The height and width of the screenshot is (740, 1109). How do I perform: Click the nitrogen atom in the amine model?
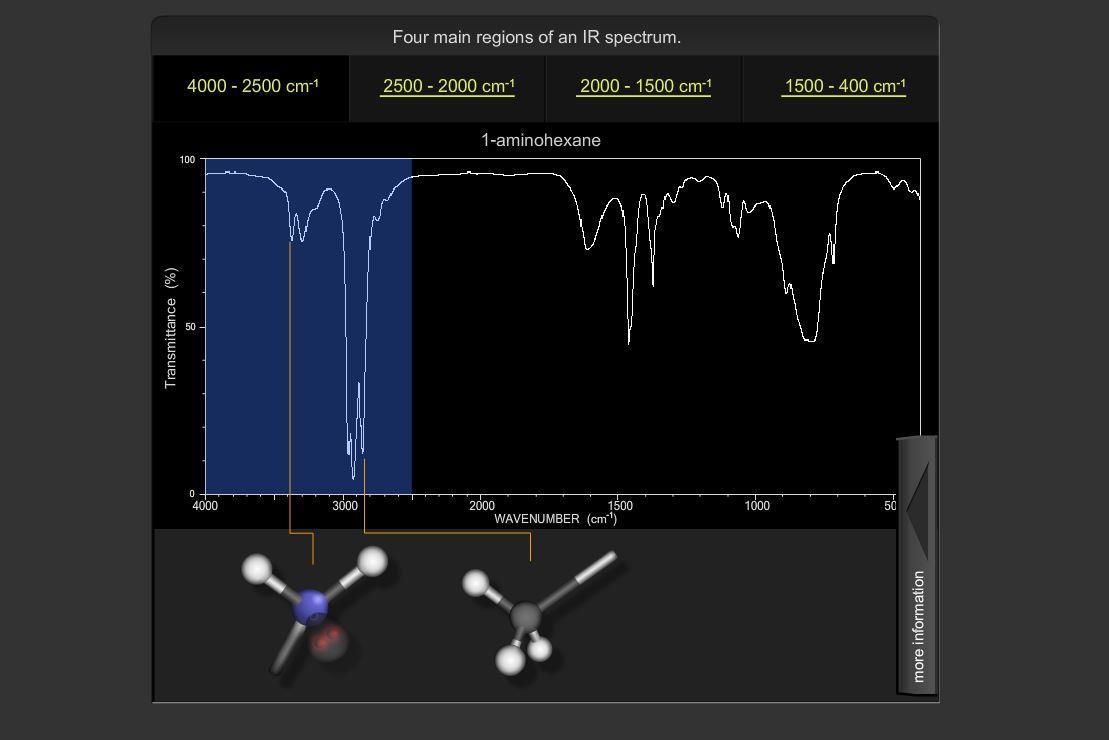click(x=313, y=607)
